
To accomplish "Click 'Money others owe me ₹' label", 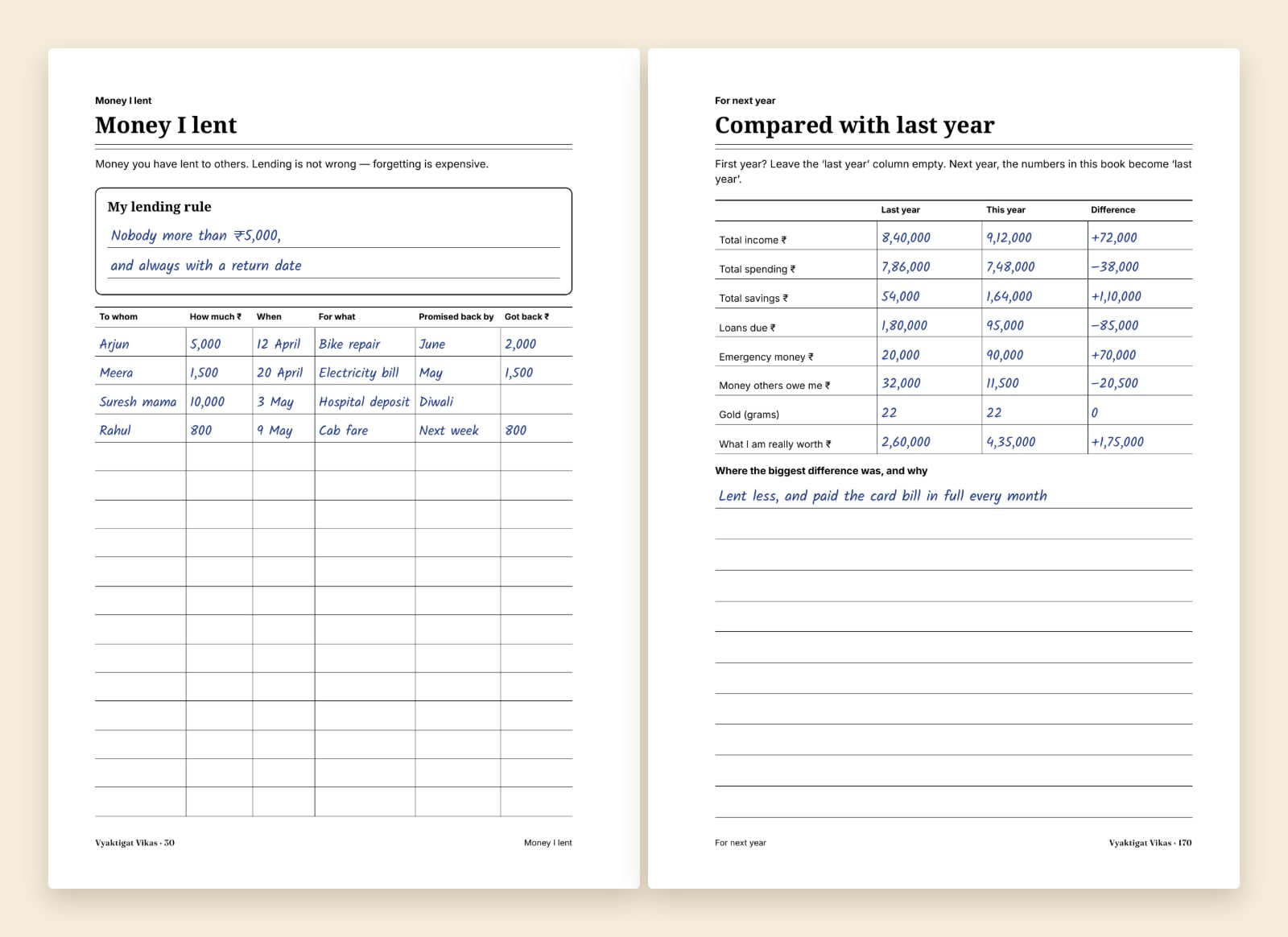I will [774, 386].
